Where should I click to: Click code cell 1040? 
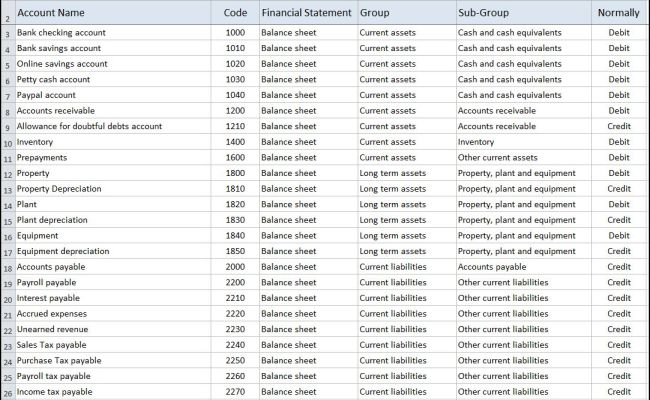(235, 95)
